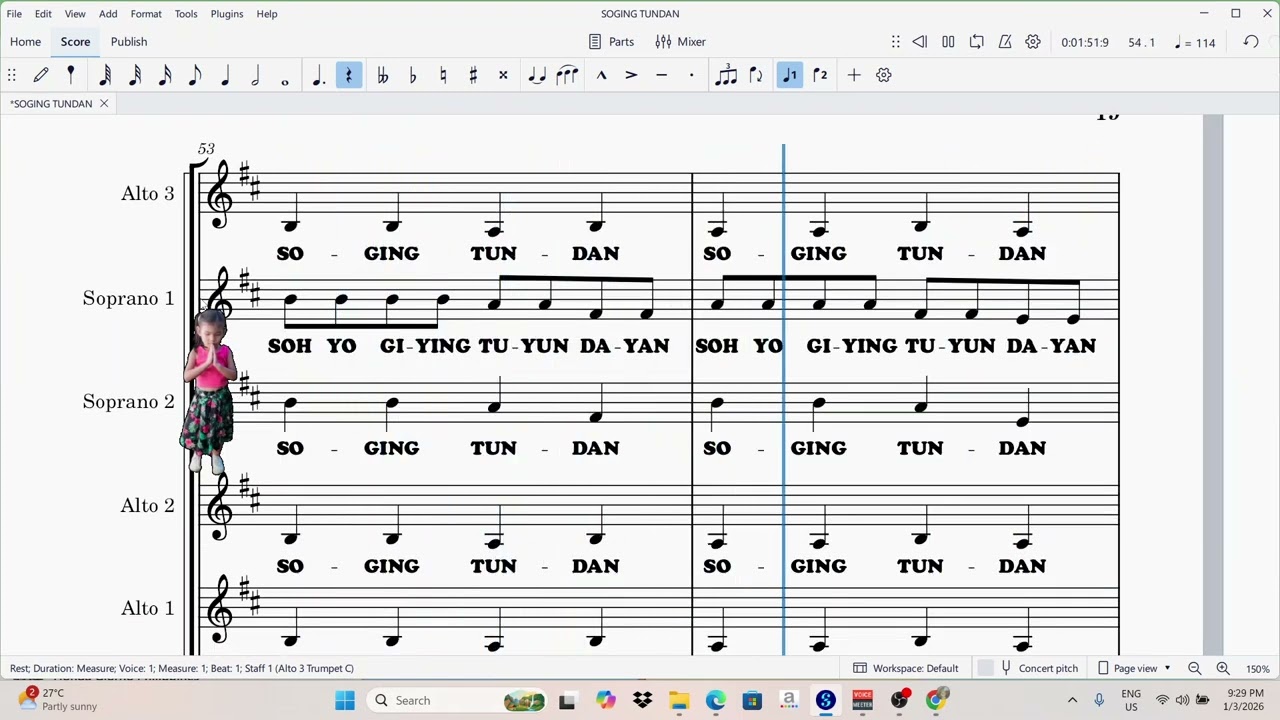The height and width of the screenshot is (720, 1280).
Task: Toggle note input pencil tool
Action: coord(41,75)
